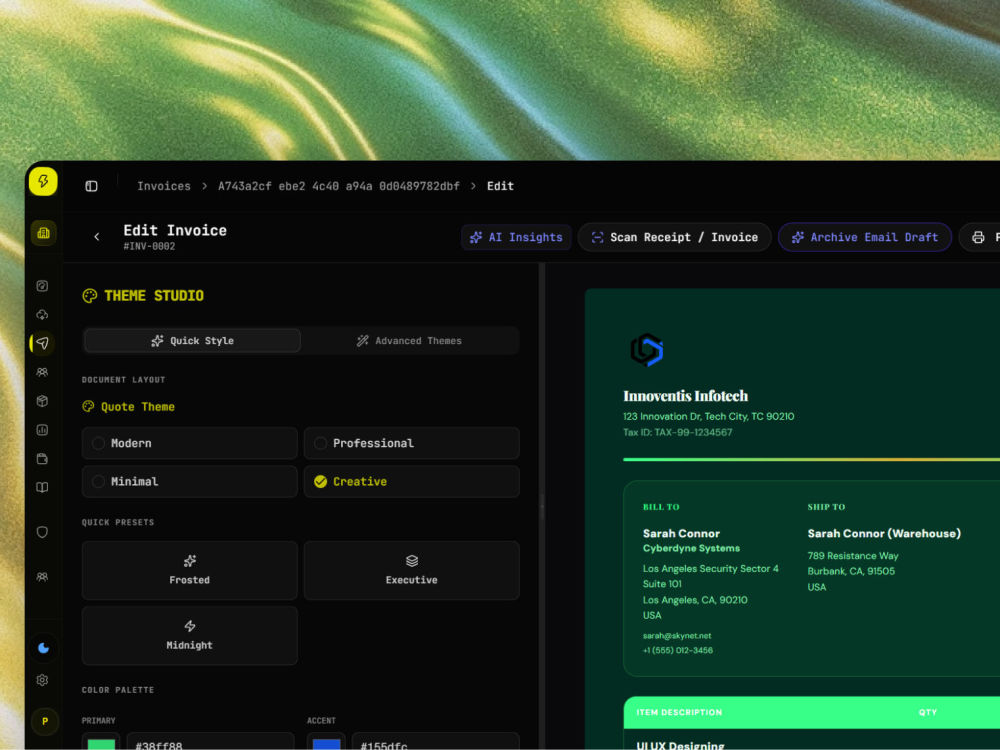Open the wallet icon in sidebar
This screenshot has height=750, width=1000.
click(42, 459)
